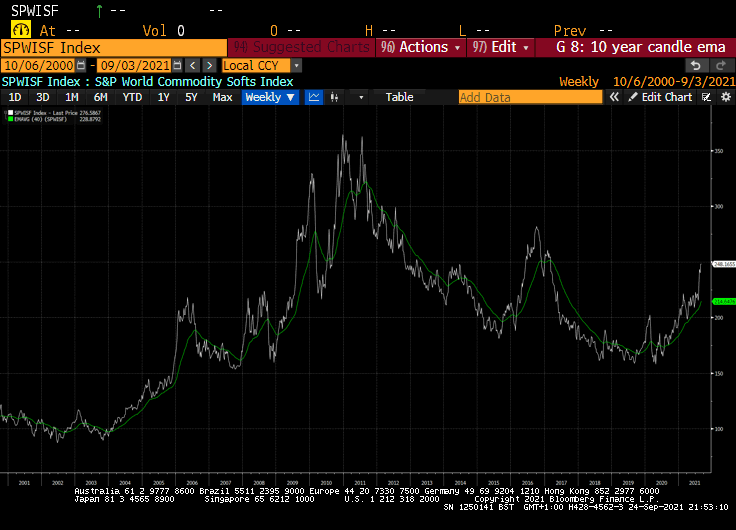
Task: Click the annotate chart checkbox-pencil icon
Action: (705, 97)
